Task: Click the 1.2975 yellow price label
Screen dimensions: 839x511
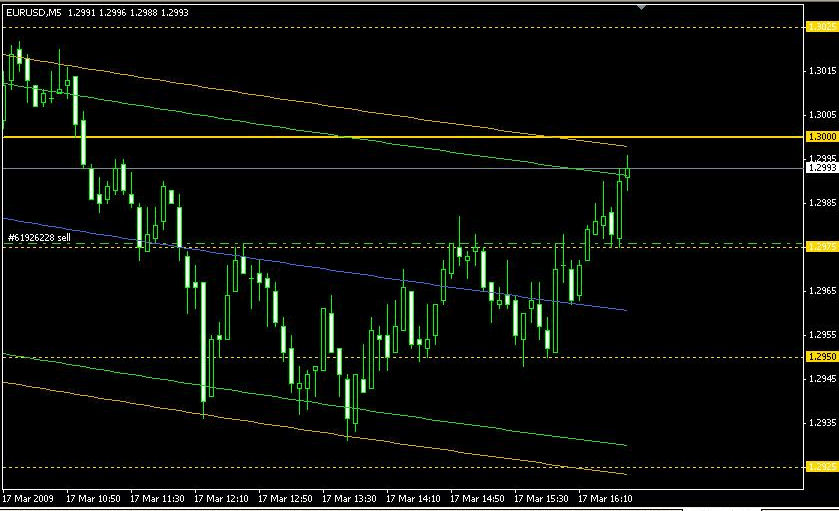Action: (821, 247)
